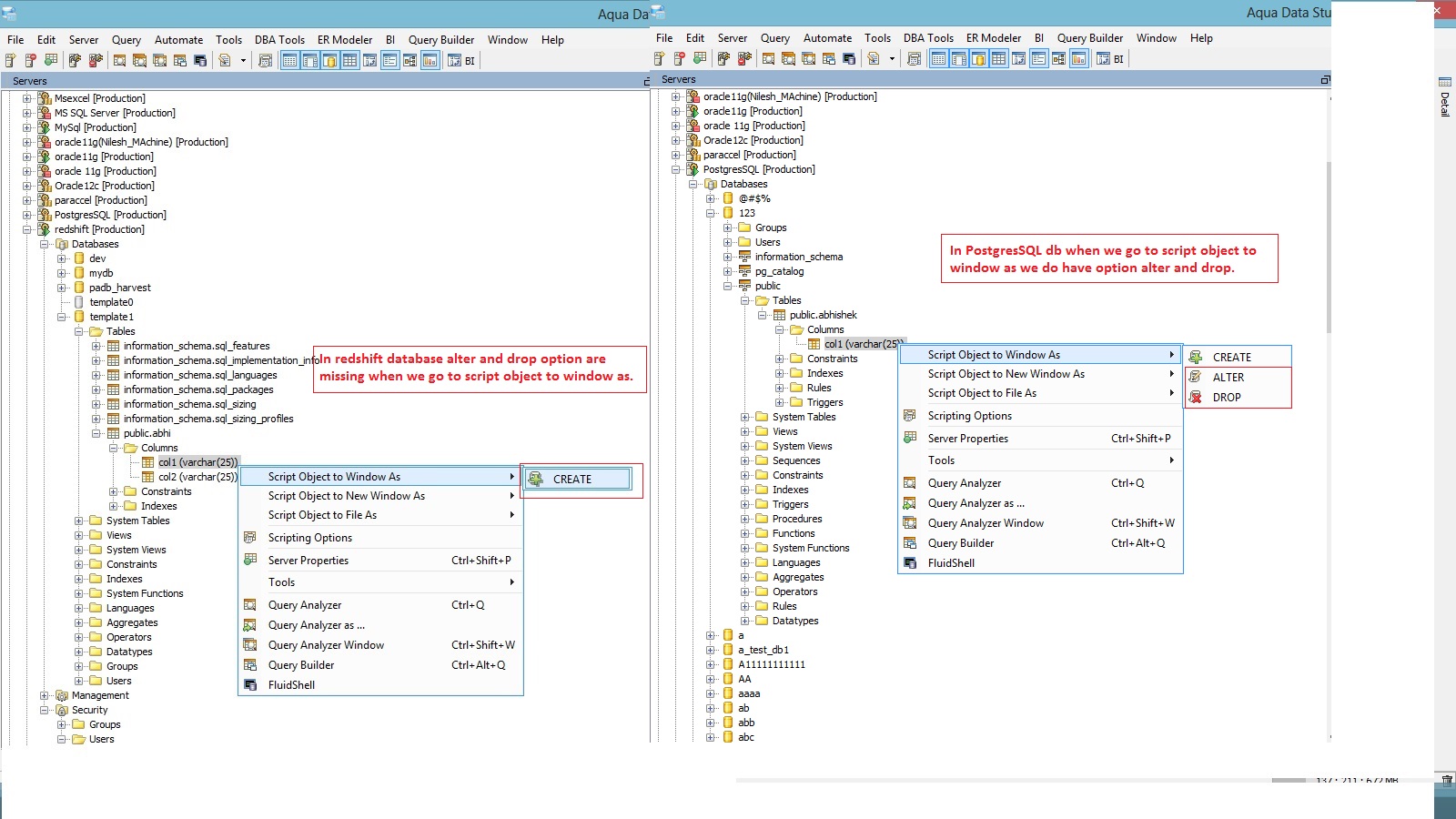Click Query Analyzer as ... in left context menu
1456x819 pixels.
380,625
